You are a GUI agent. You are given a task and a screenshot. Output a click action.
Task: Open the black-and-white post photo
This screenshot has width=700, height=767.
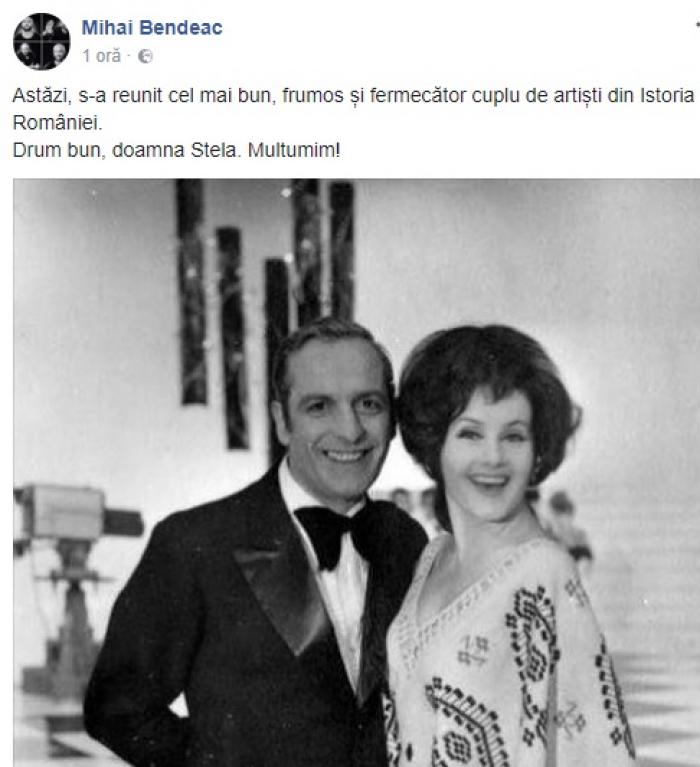coord(357,473)
